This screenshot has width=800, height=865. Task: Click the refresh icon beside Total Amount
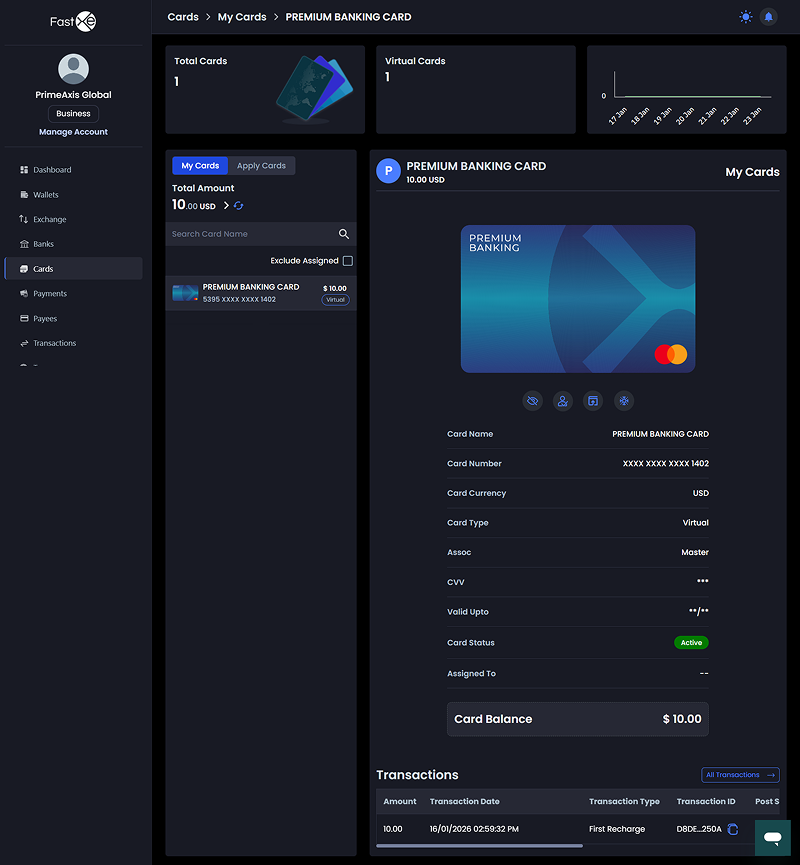(x=239, y=206)
